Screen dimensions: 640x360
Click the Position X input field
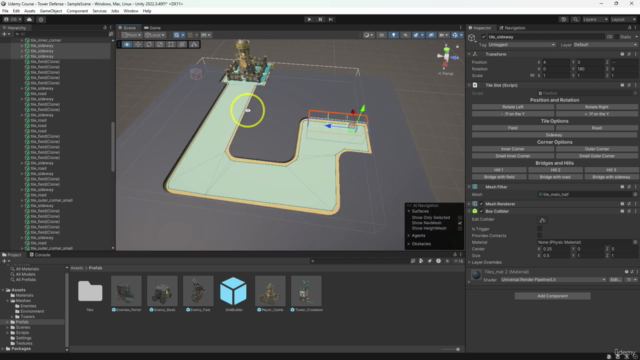tap(556, 62)
